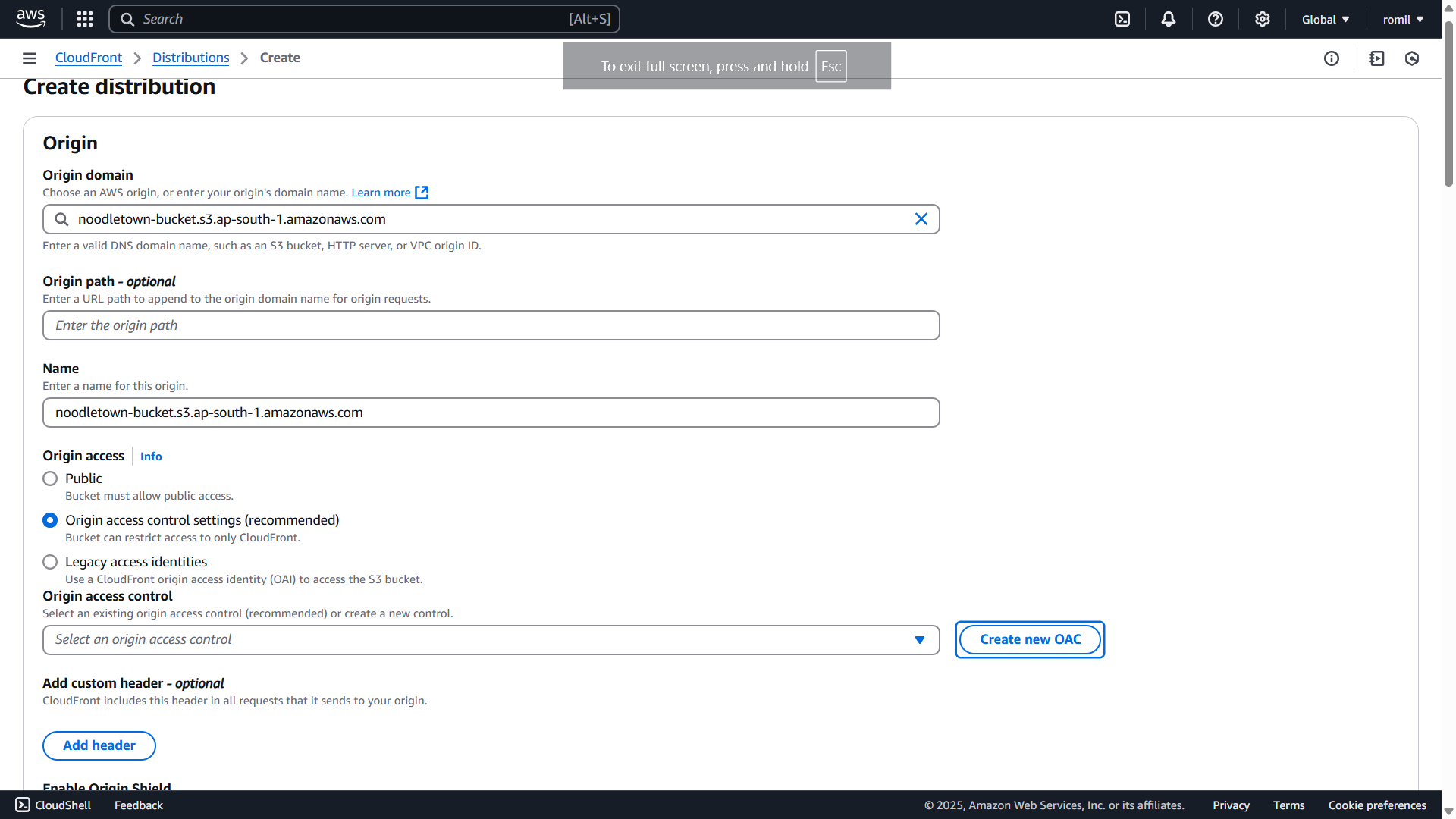The image size is (1456, 819).
Task: Click the search magnifier in origin domain
Action: [61, 219]
